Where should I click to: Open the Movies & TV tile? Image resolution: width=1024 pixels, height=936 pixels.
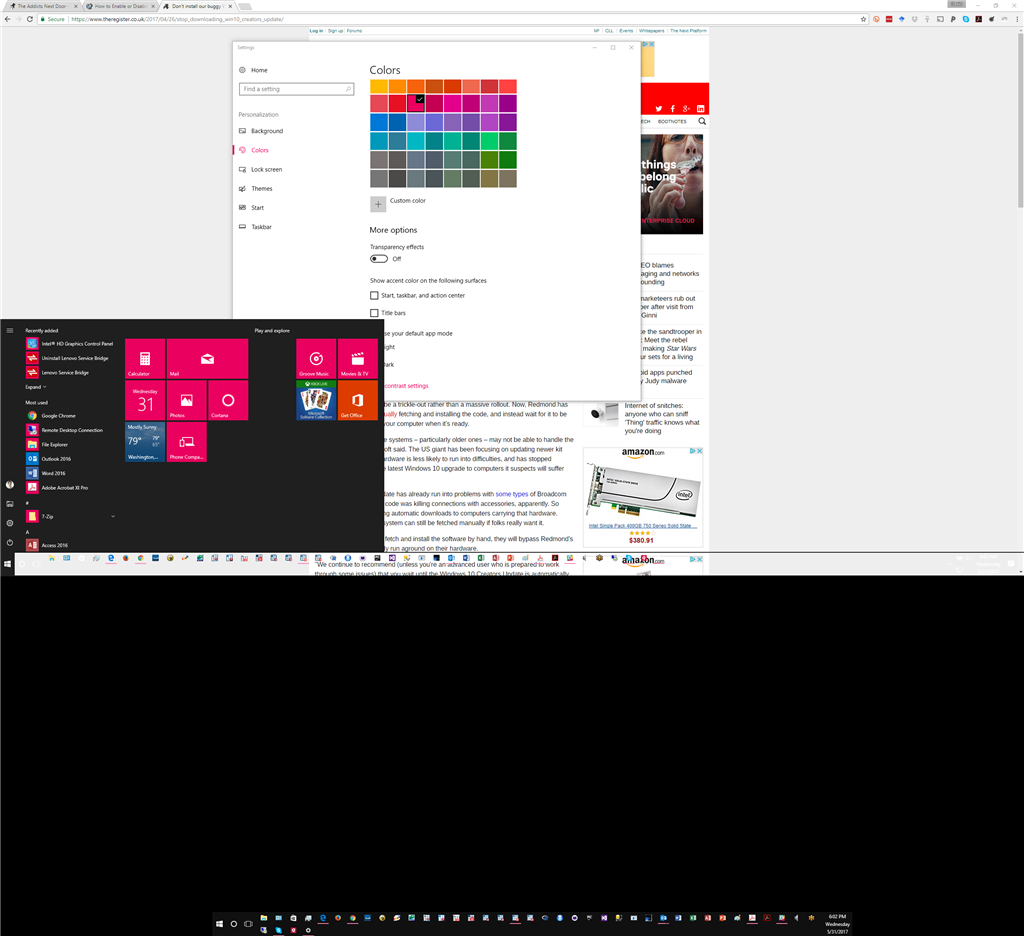[358, 359]
